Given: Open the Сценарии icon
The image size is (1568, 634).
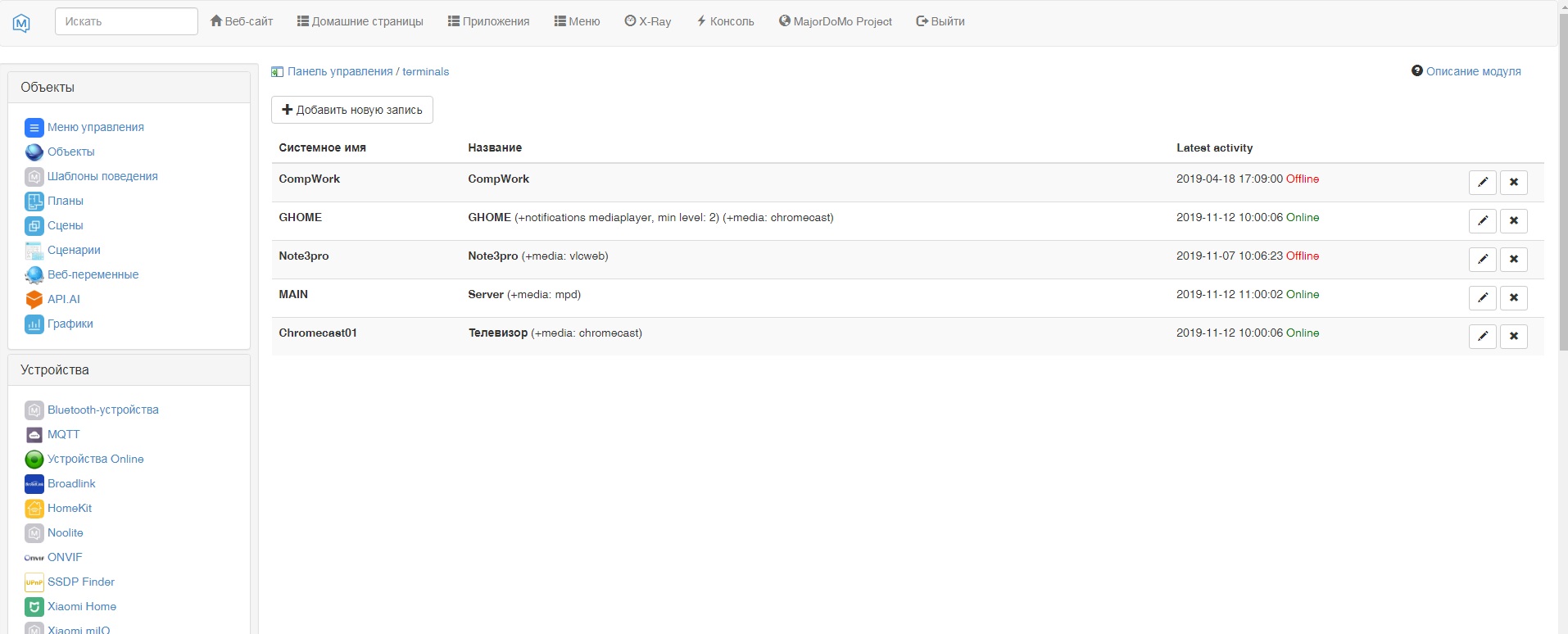Looking at the screenshot, I should pyautogui.click(x=34, y=250).
